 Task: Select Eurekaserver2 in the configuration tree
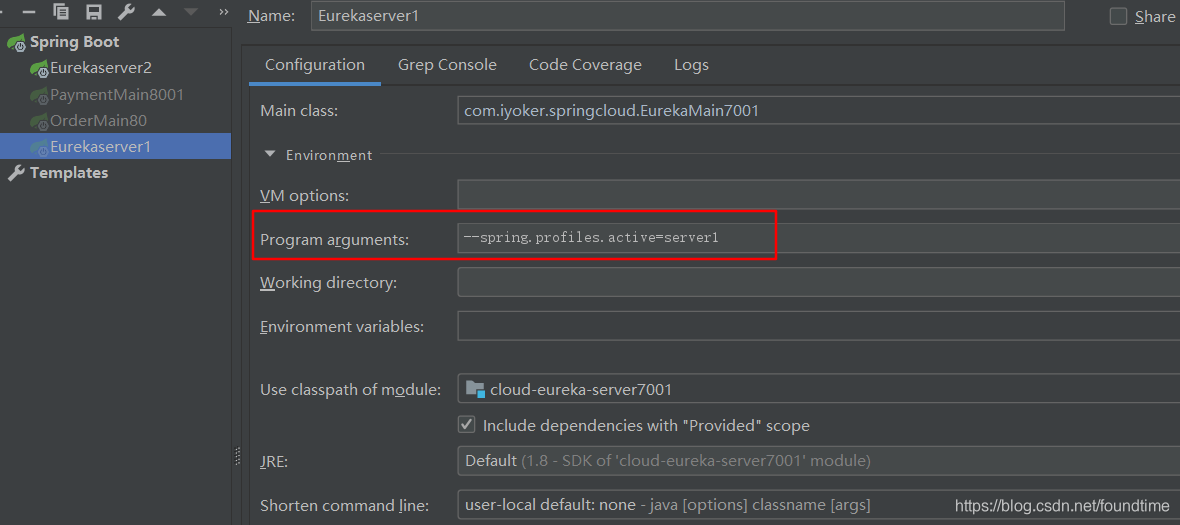(x=101, y=68)
